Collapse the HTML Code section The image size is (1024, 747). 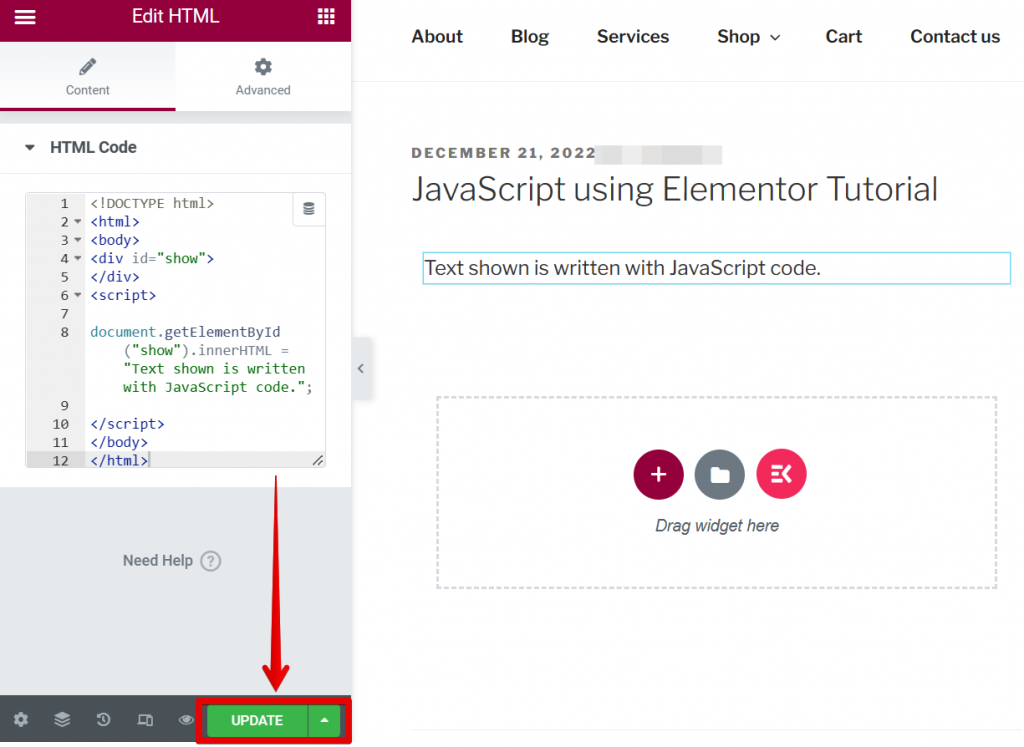coord(30,146)
